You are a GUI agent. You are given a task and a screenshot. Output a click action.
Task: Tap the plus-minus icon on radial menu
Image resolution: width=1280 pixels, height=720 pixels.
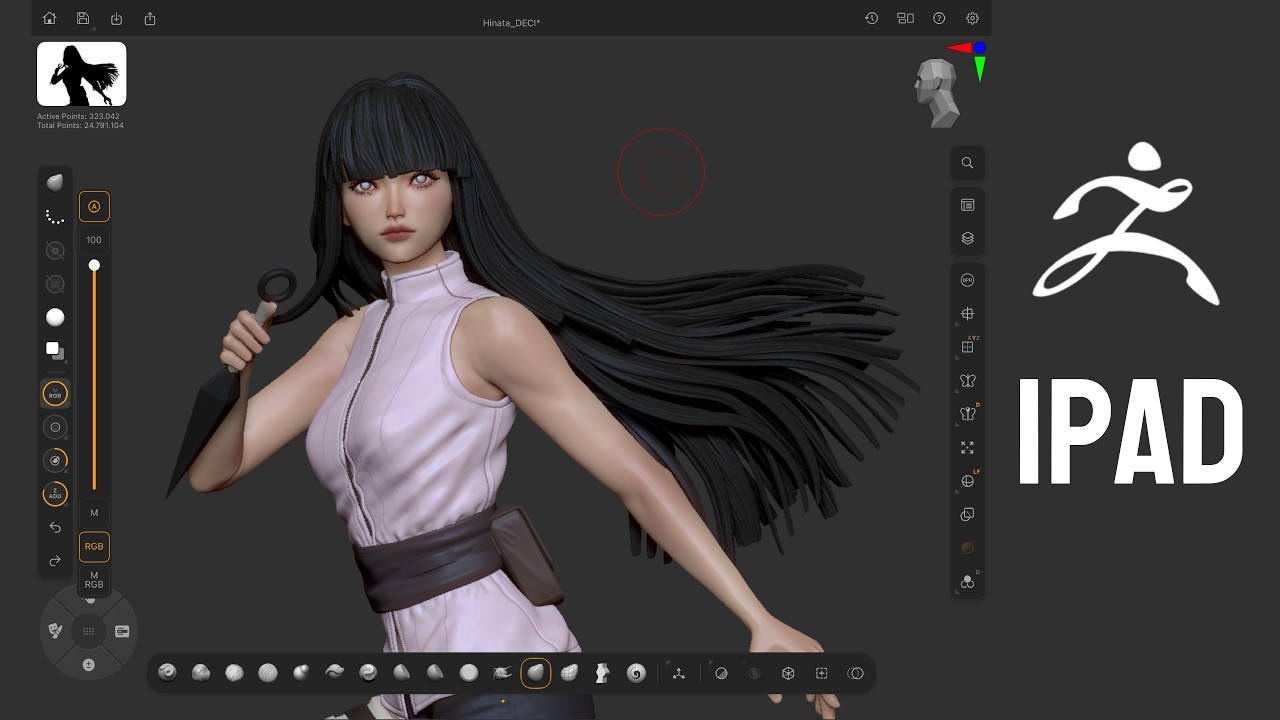tap(89, 664)
